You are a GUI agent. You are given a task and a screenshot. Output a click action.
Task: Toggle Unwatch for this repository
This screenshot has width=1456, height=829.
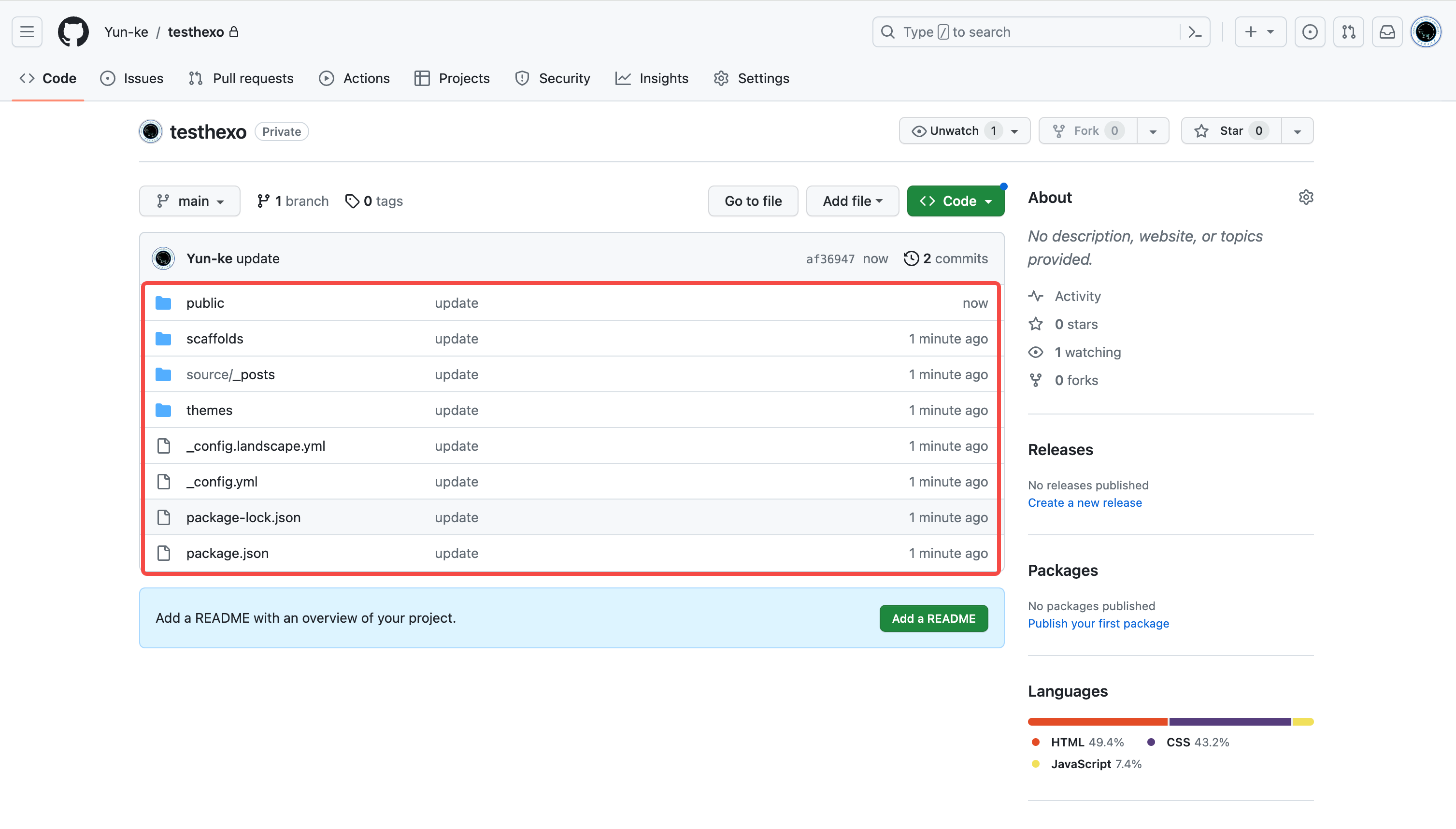pos(955,131)
